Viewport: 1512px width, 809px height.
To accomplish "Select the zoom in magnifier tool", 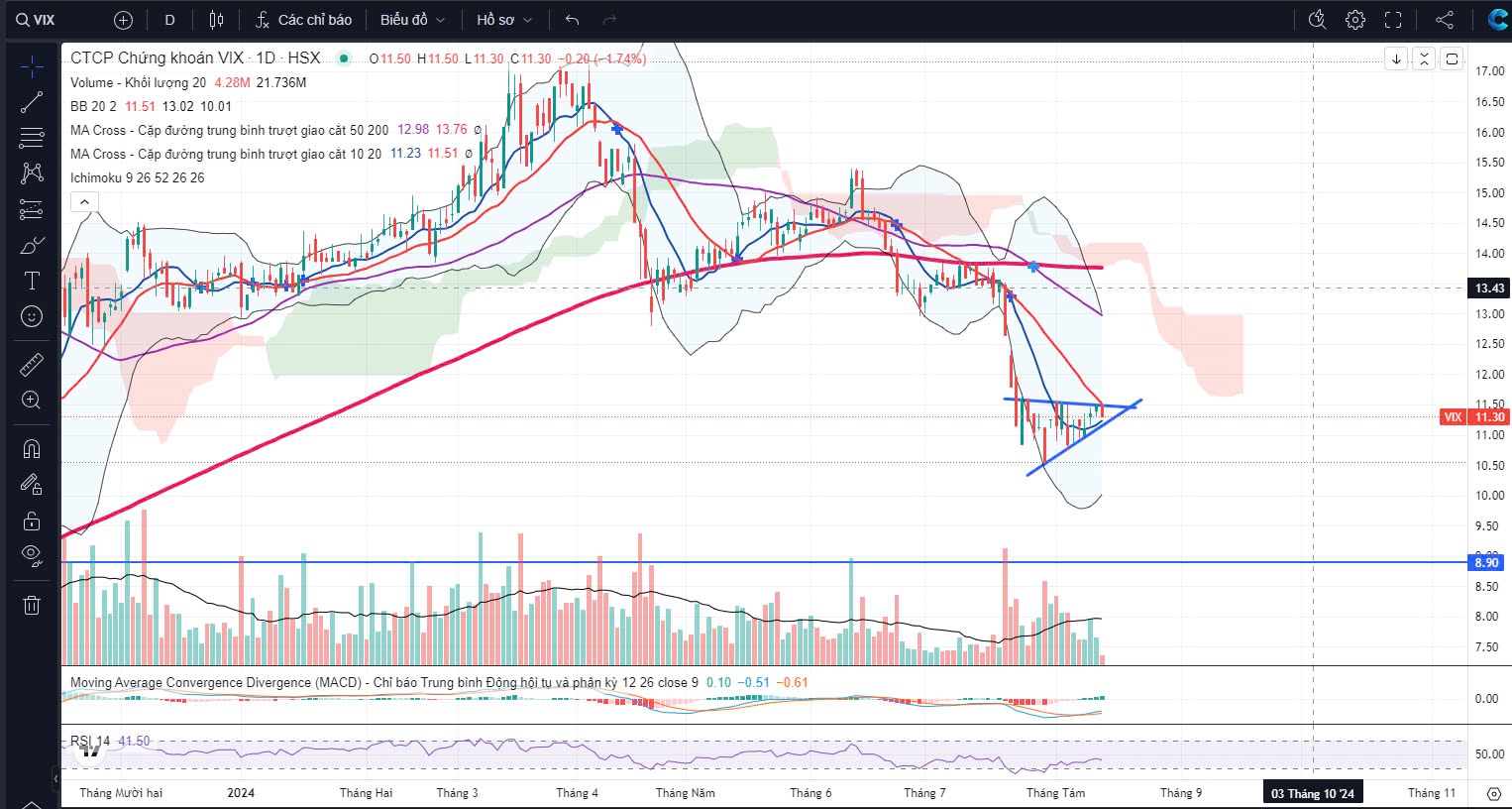I will click(32, 400).
